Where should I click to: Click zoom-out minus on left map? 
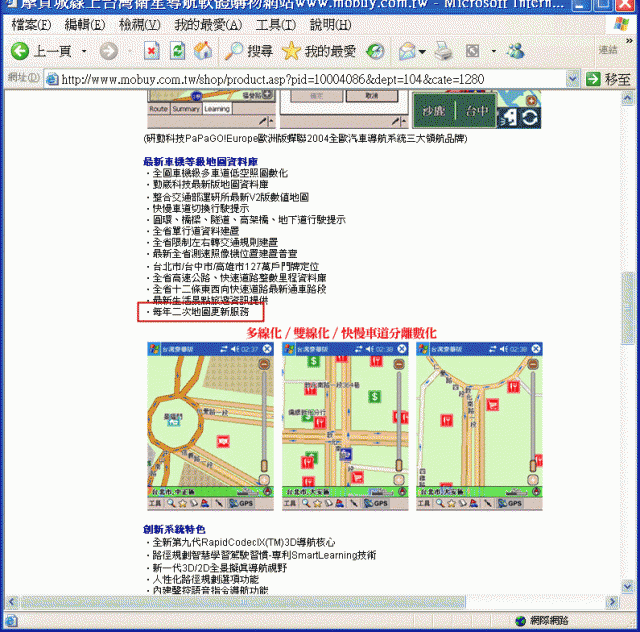(x=264, y=364)
